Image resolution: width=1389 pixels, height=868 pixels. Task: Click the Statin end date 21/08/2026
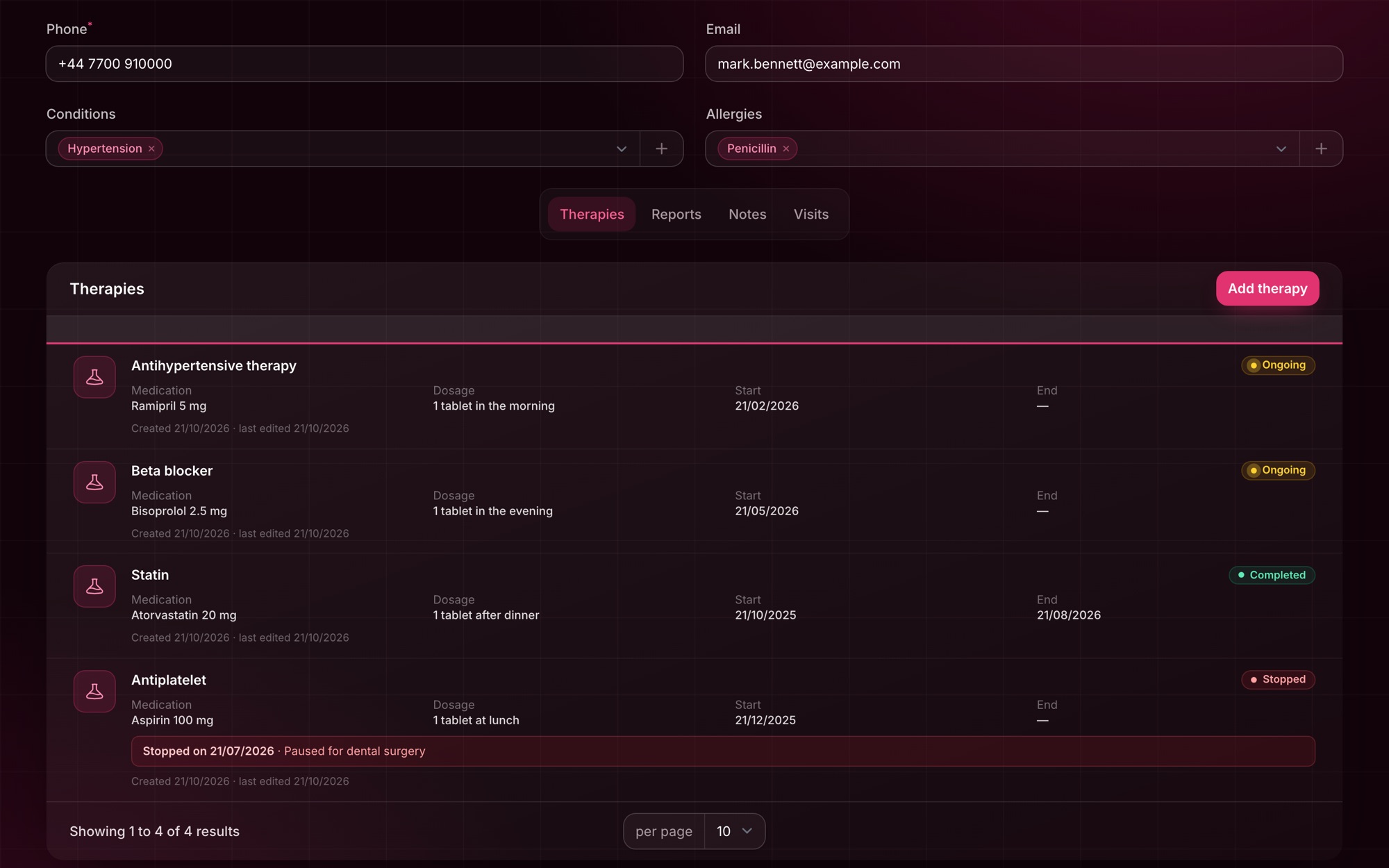1069,615
